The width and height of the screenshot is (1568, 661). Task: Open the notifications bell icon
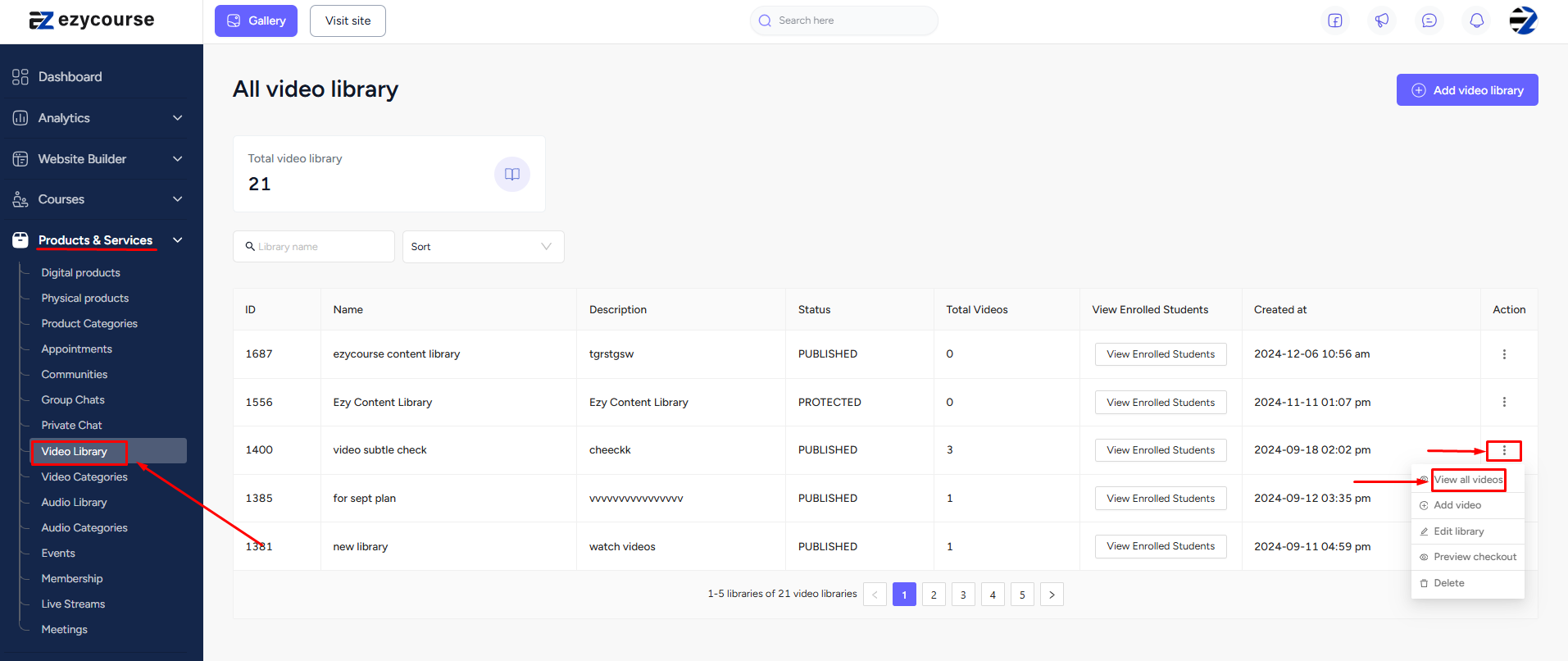point(1476,21)
